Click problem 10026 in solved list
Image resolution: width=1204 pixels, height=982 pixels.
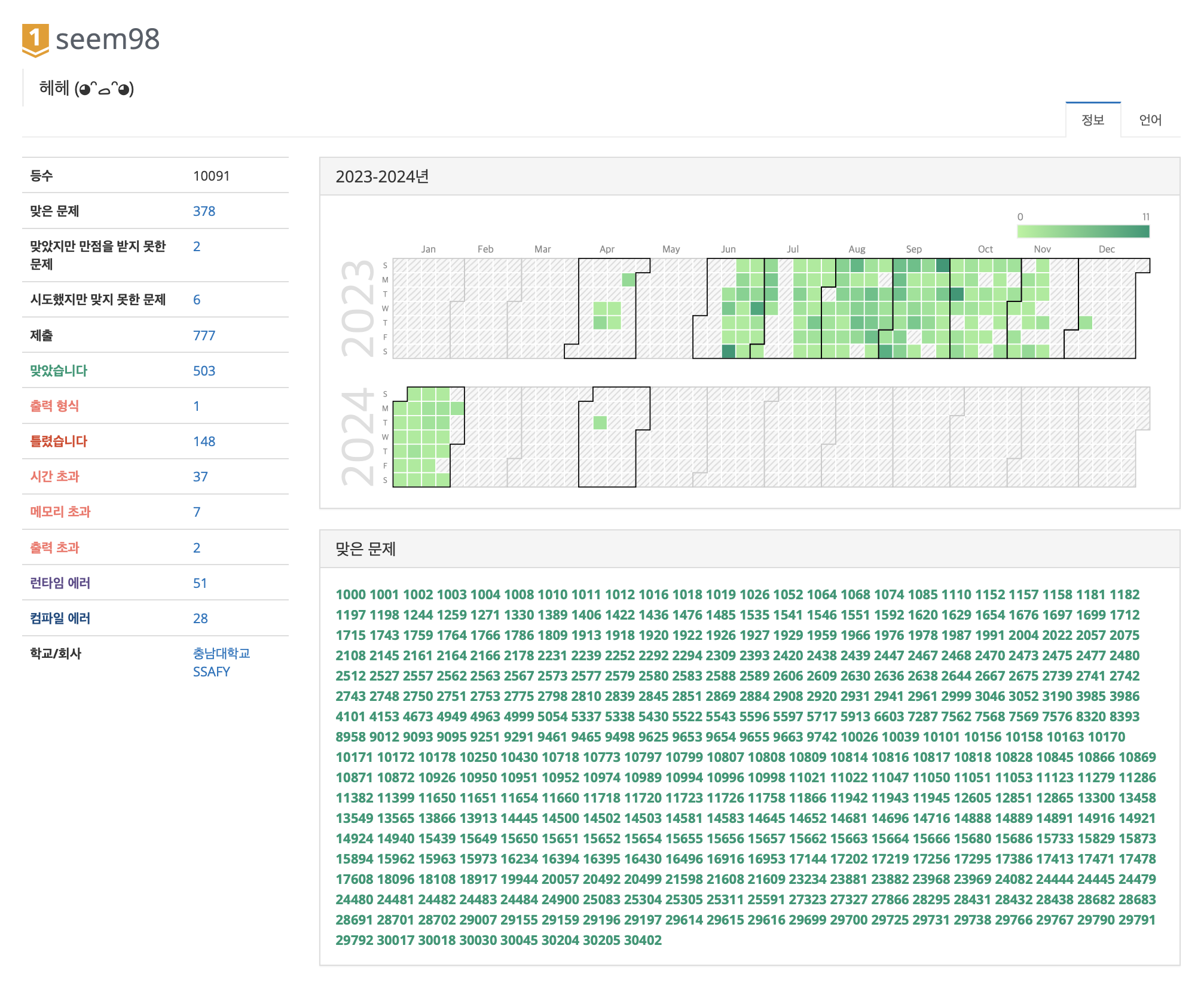click(x=859, y=737)
